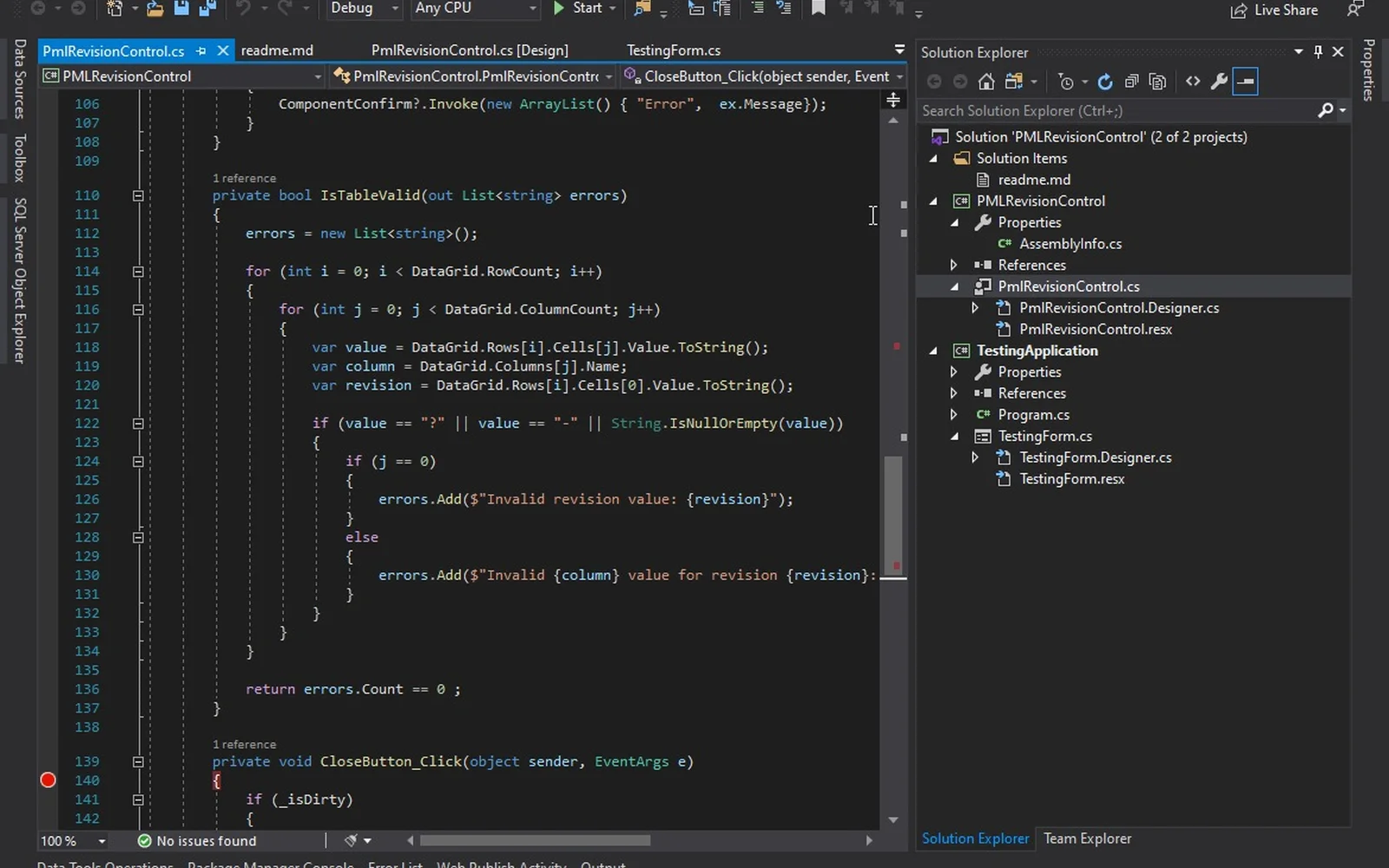This screenshot has height=868, width=1389.
Task: Open PmlRevisionControl.cs [Design] tab
Action: [470, 50]
